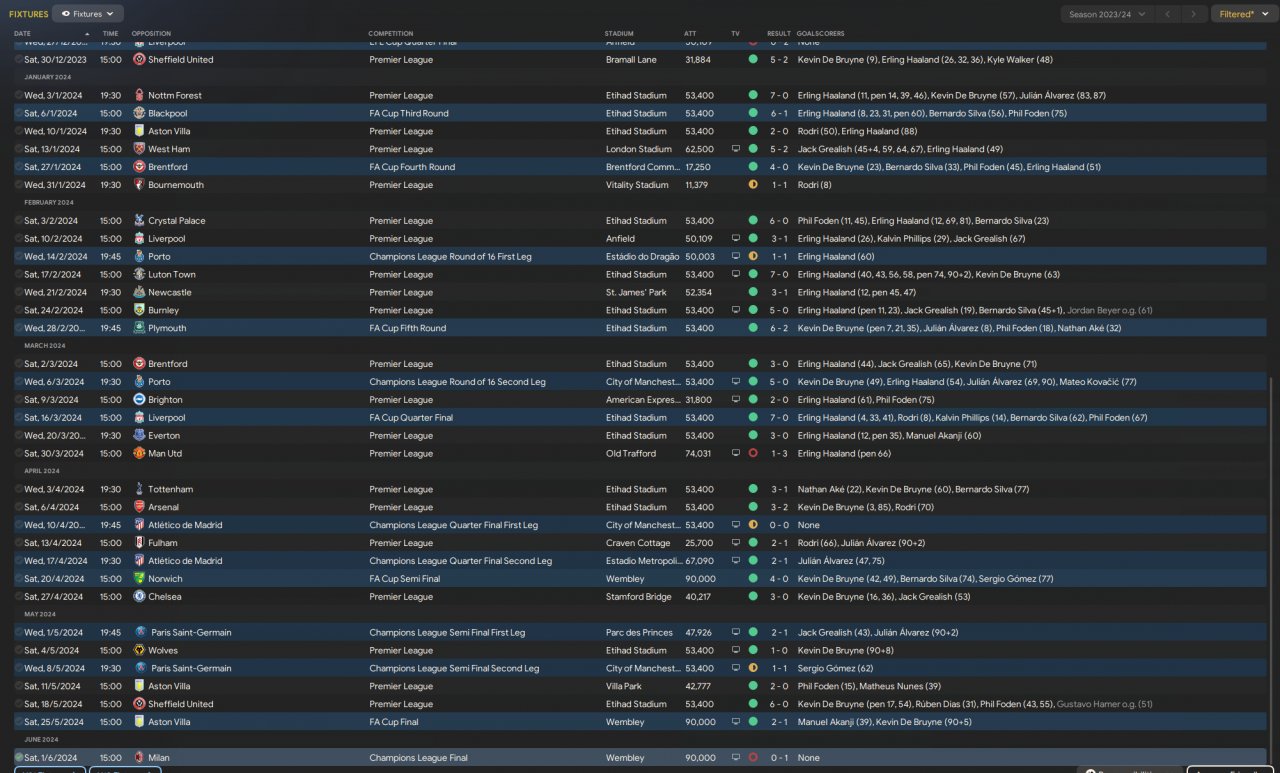Click the Plymouth club badge
This screenshot has height=773, width=1280.
point(139,328)
